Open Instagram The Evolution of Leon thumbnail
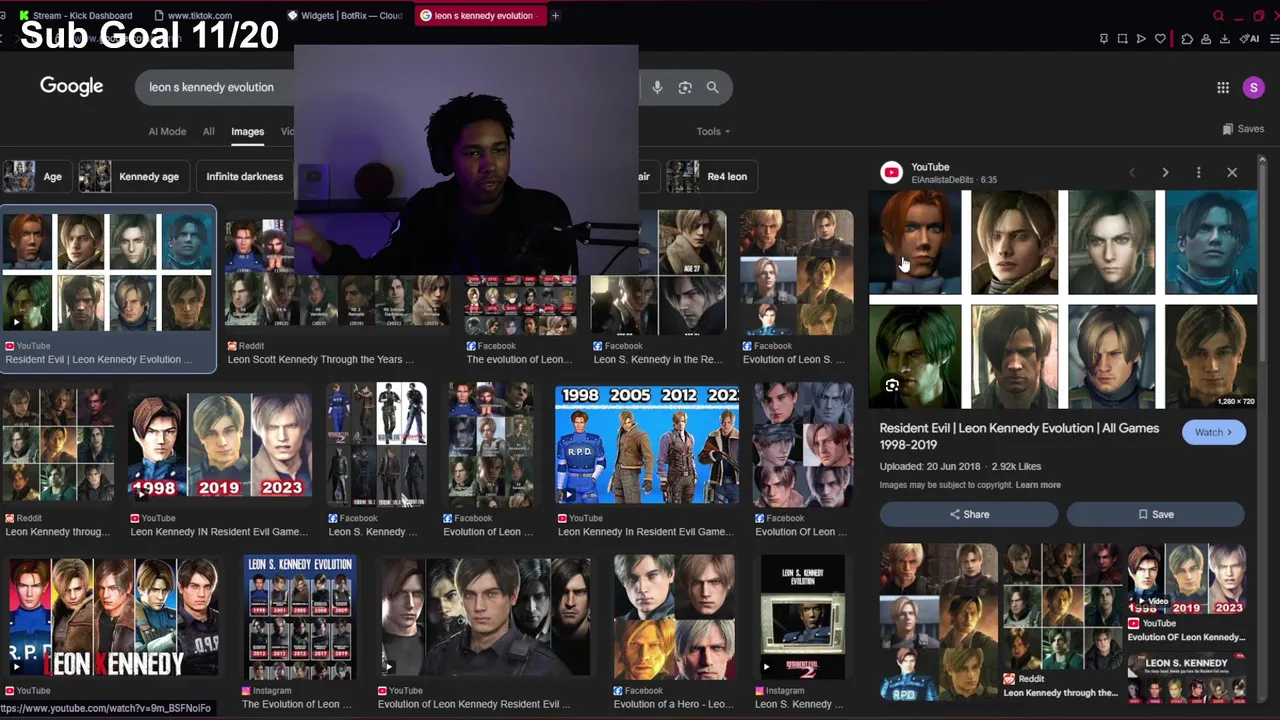1280x720 pixels. click(x=300, y=617)
